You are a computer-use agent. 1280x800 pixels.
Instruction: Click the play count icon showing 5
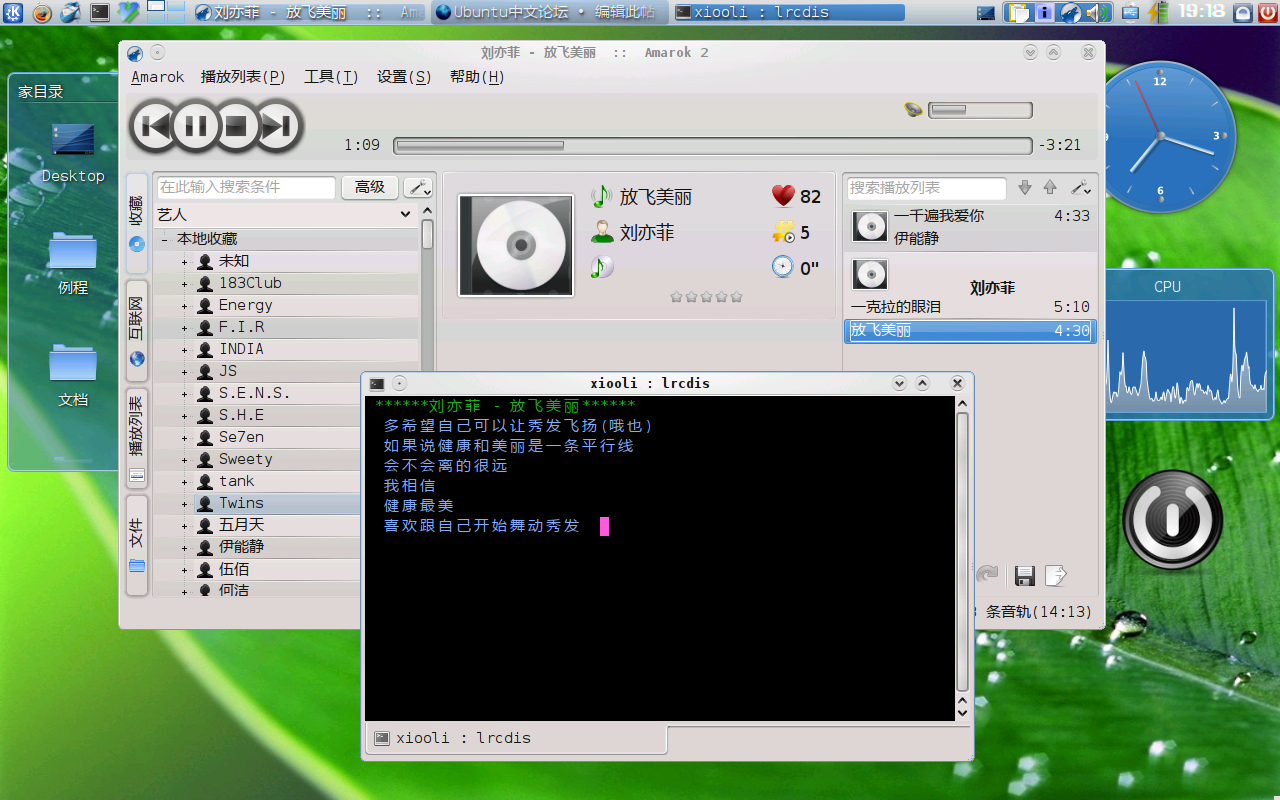point(783,232)
